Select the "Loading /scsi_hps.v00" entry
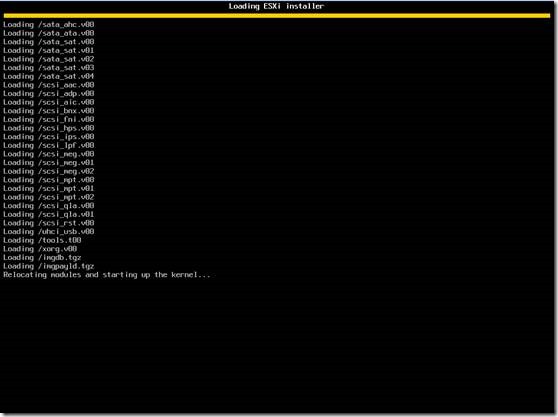 click(49, 128)
